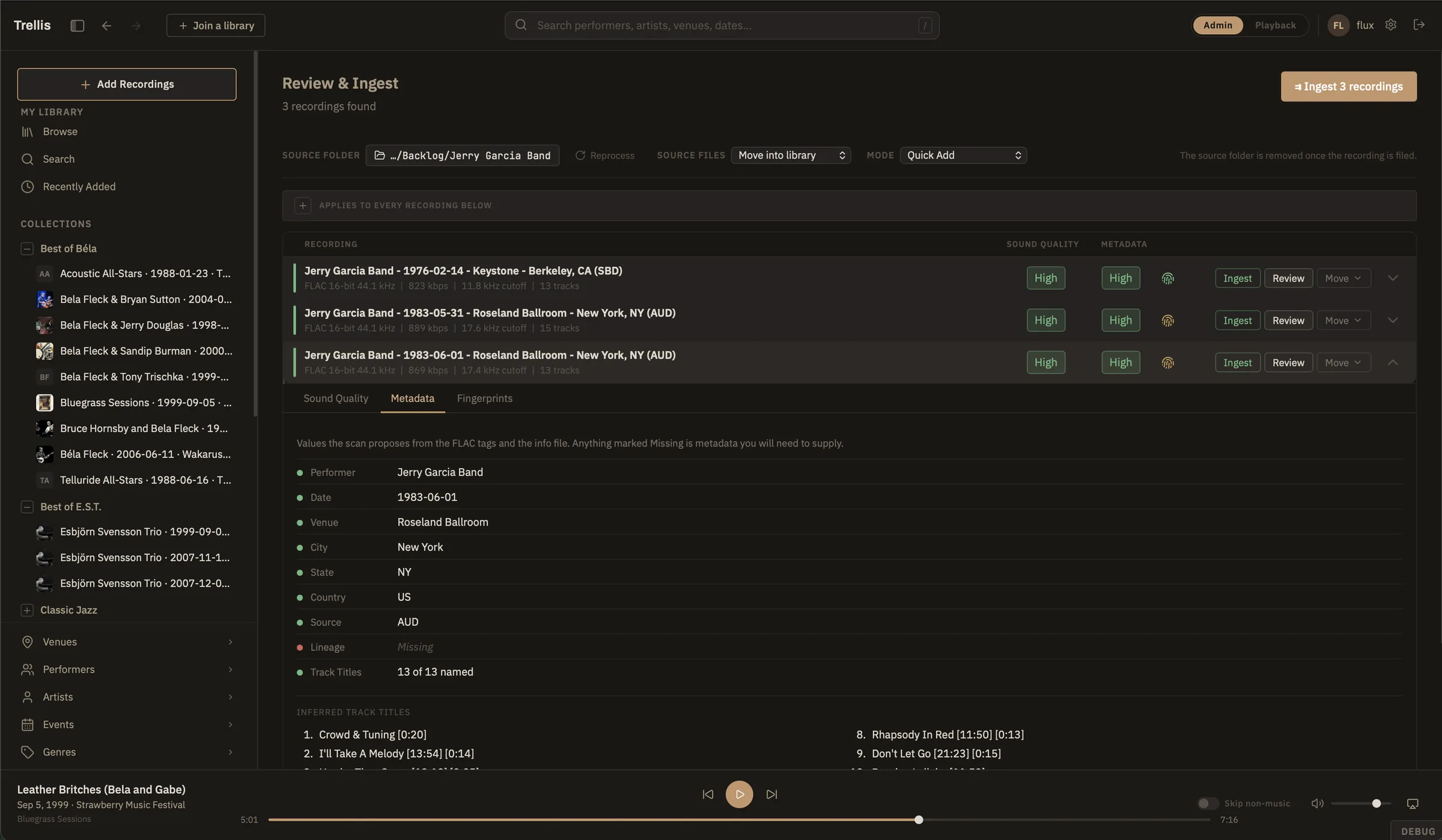The width and height of the screenshot is (1442, 840).
Task: Open fingerprint icon for 1976-02-14 recording
Action: click(1167, 278)
